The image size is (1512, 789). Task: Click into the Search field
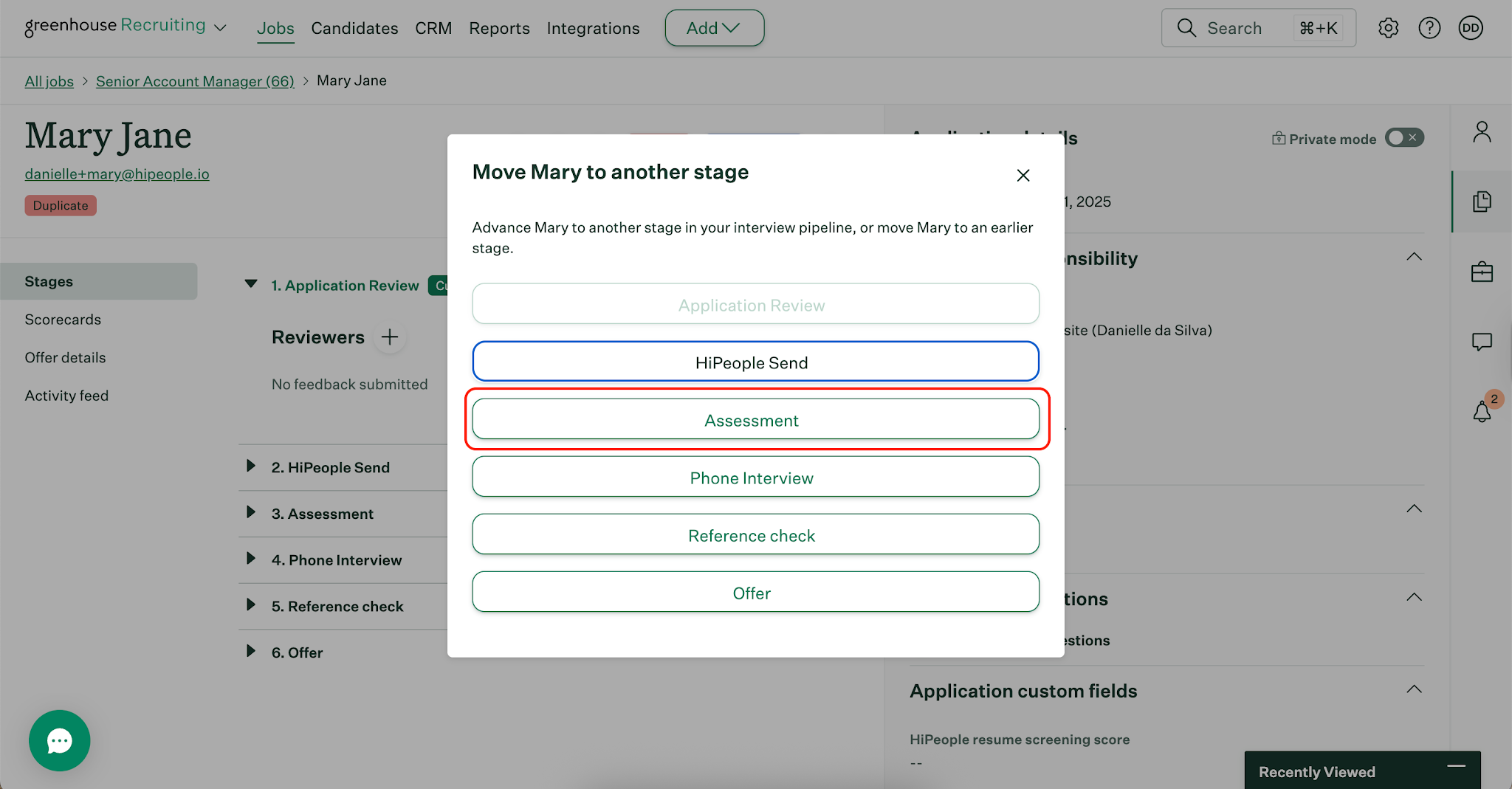1258,28
